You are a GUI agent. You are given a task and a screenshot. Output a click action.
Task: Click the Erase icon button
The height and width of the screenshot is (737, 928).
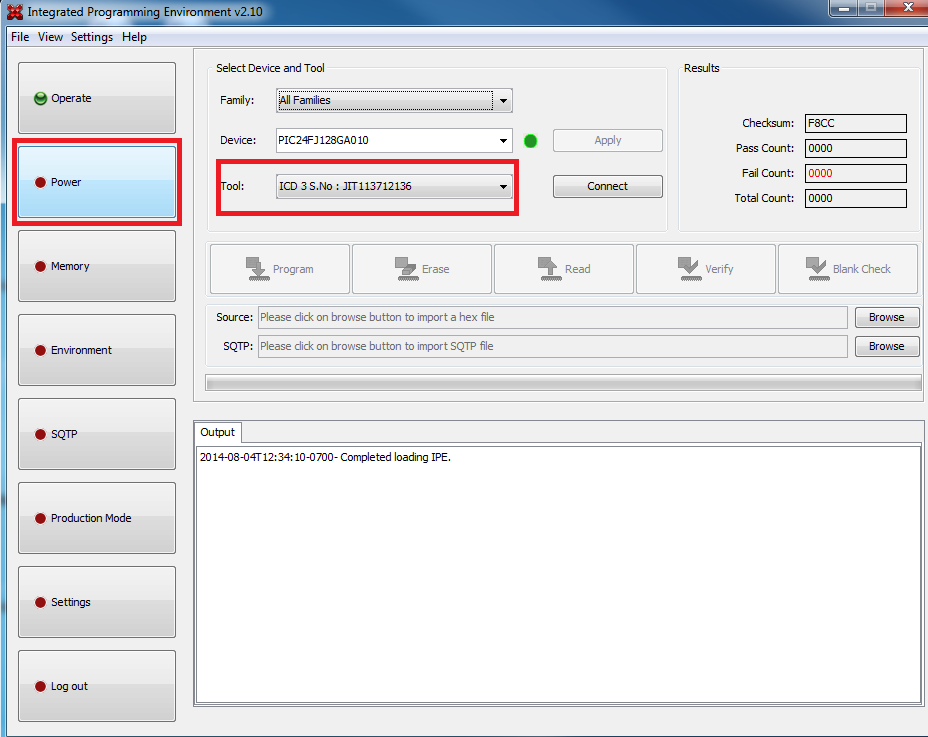[x=421, y=269]
